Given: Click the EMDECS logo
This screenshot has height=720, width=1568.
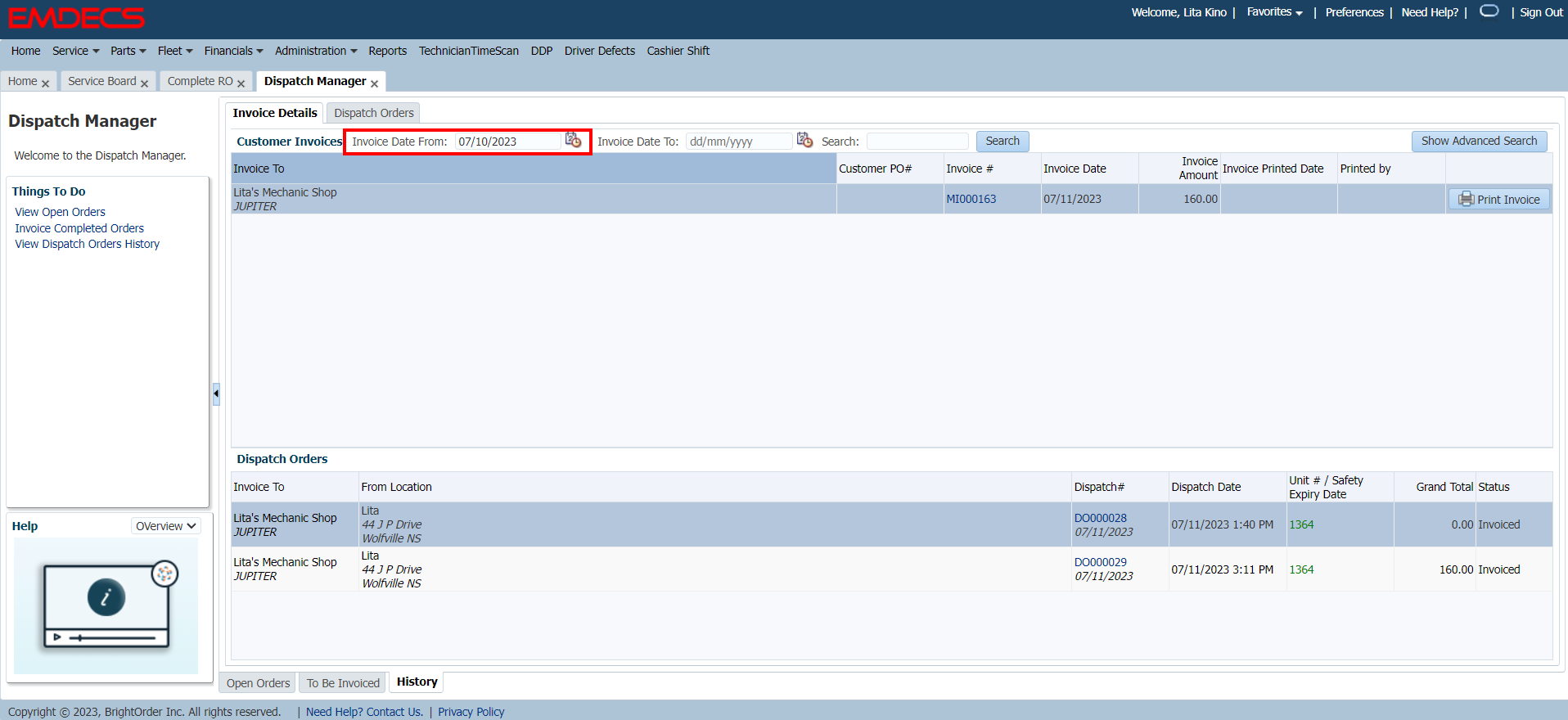Looking at the screenshot, I should (x=76, y=17).
